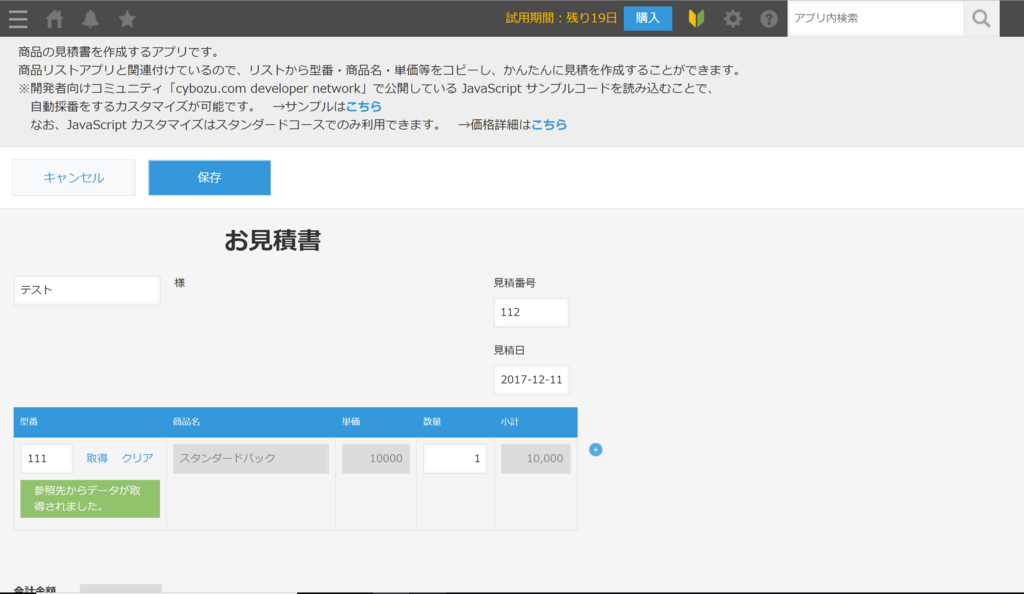1024x594 pixels.
Task: Open the help question mark icon
Action: pyautogui.click(x=769, y=18)
